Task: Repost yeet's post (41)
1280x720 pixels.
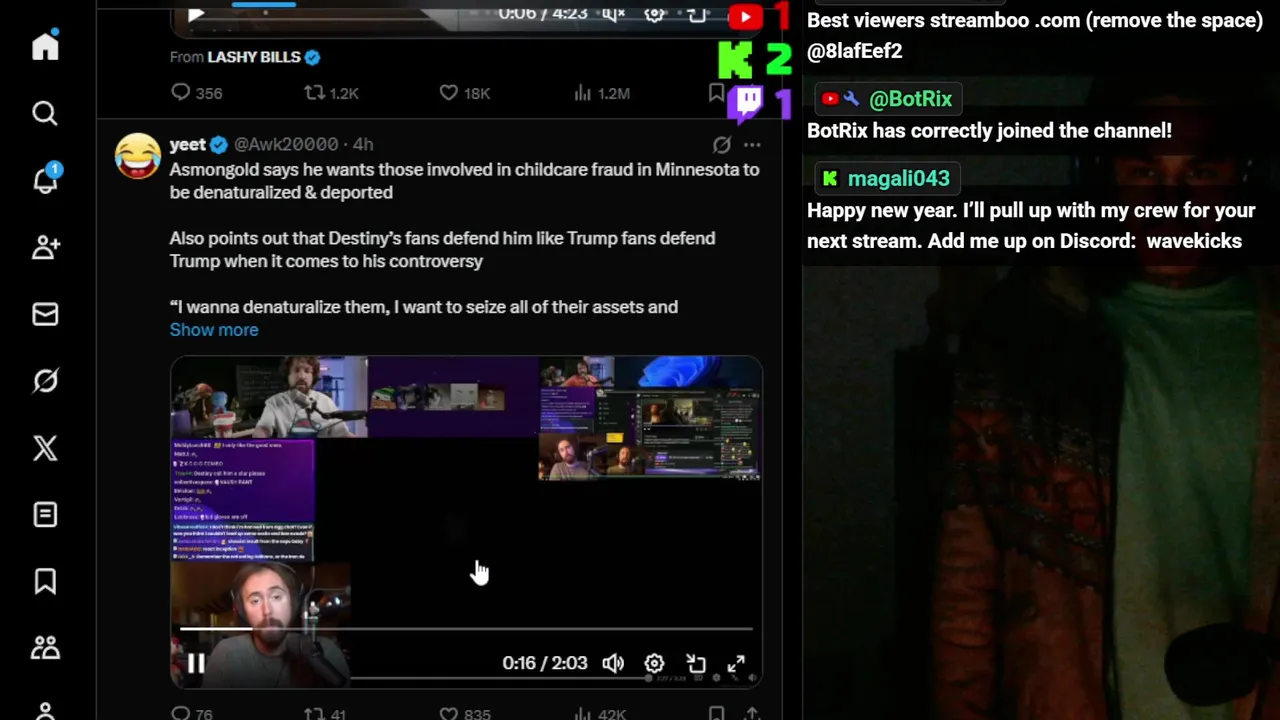Action: coord(325,713)
